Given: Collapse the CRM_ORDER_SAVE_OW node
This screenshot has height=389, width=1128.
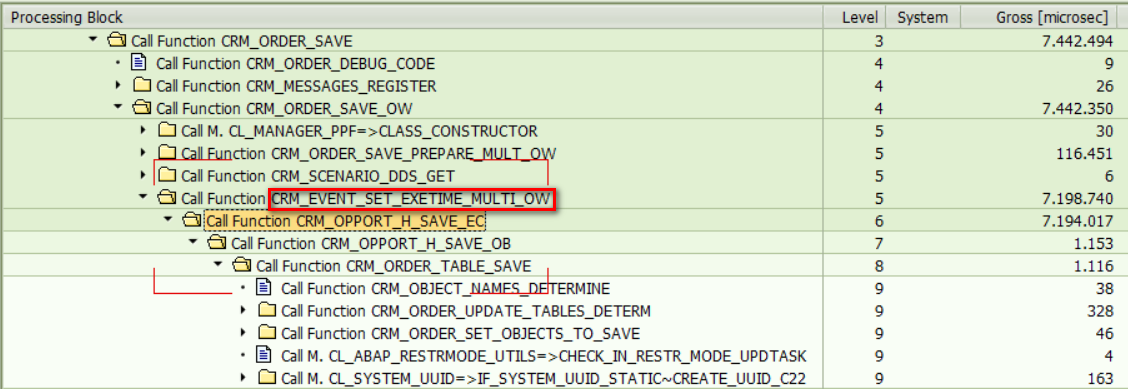Looking at the screenshot, I should pos(117,108).
